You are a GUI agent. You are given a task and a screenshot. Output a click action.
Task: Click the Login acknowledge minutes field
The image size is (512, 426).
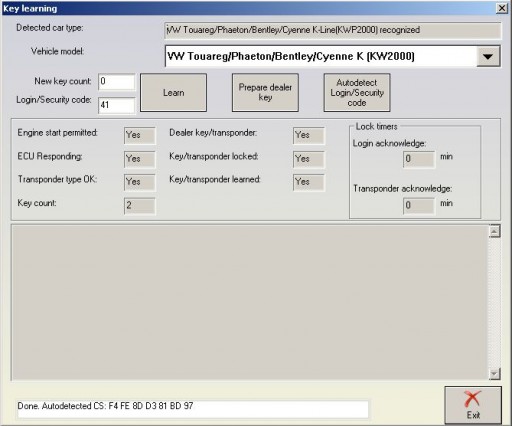[419, 159]
